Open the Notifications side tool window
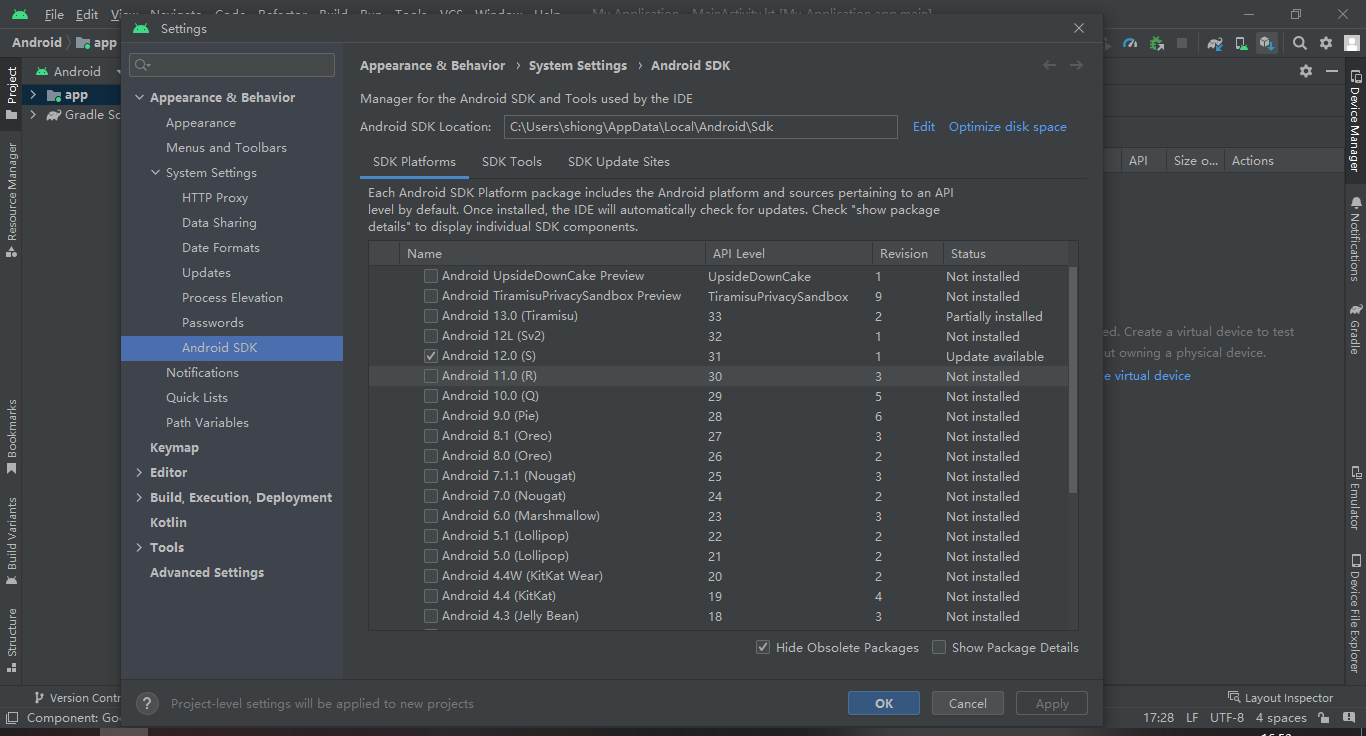The height and width of the screenshot is (736, 1366). [x=1355, y=240]
